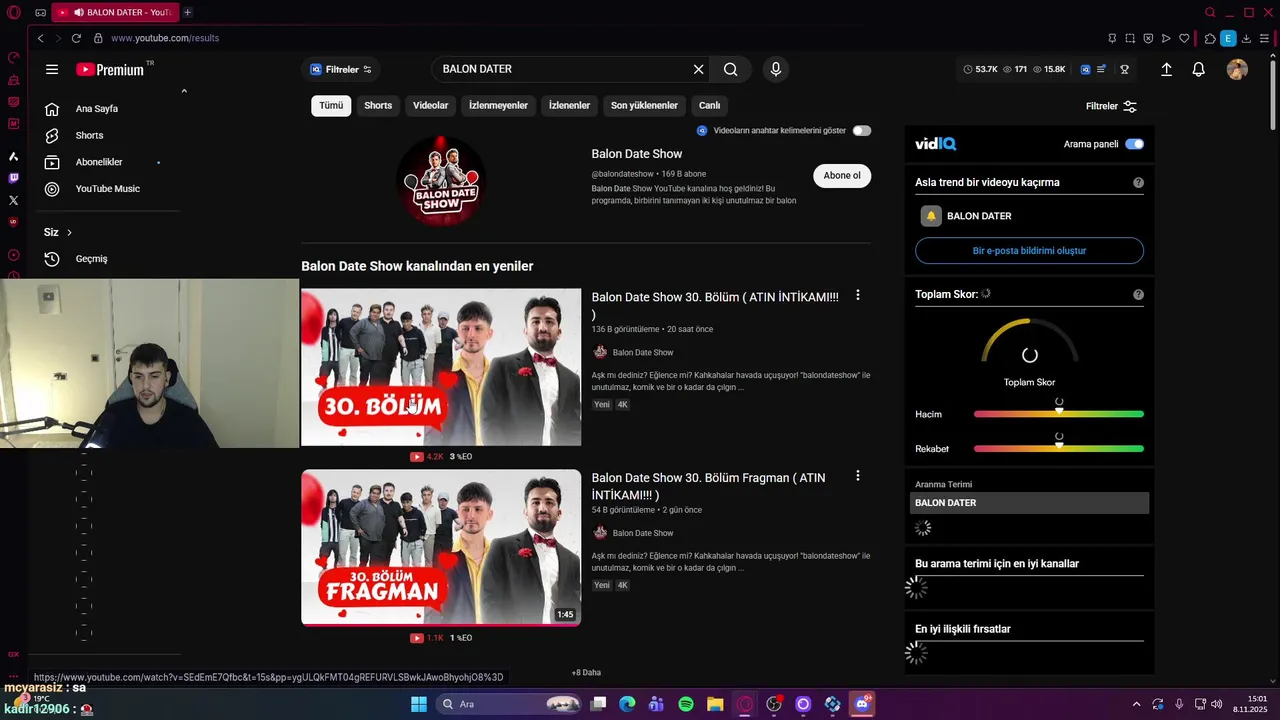The width and height of the screenshot is (1280, 720).
Task: Open more options for 30. Bölüm video
Action: click(x=857, y=295)
